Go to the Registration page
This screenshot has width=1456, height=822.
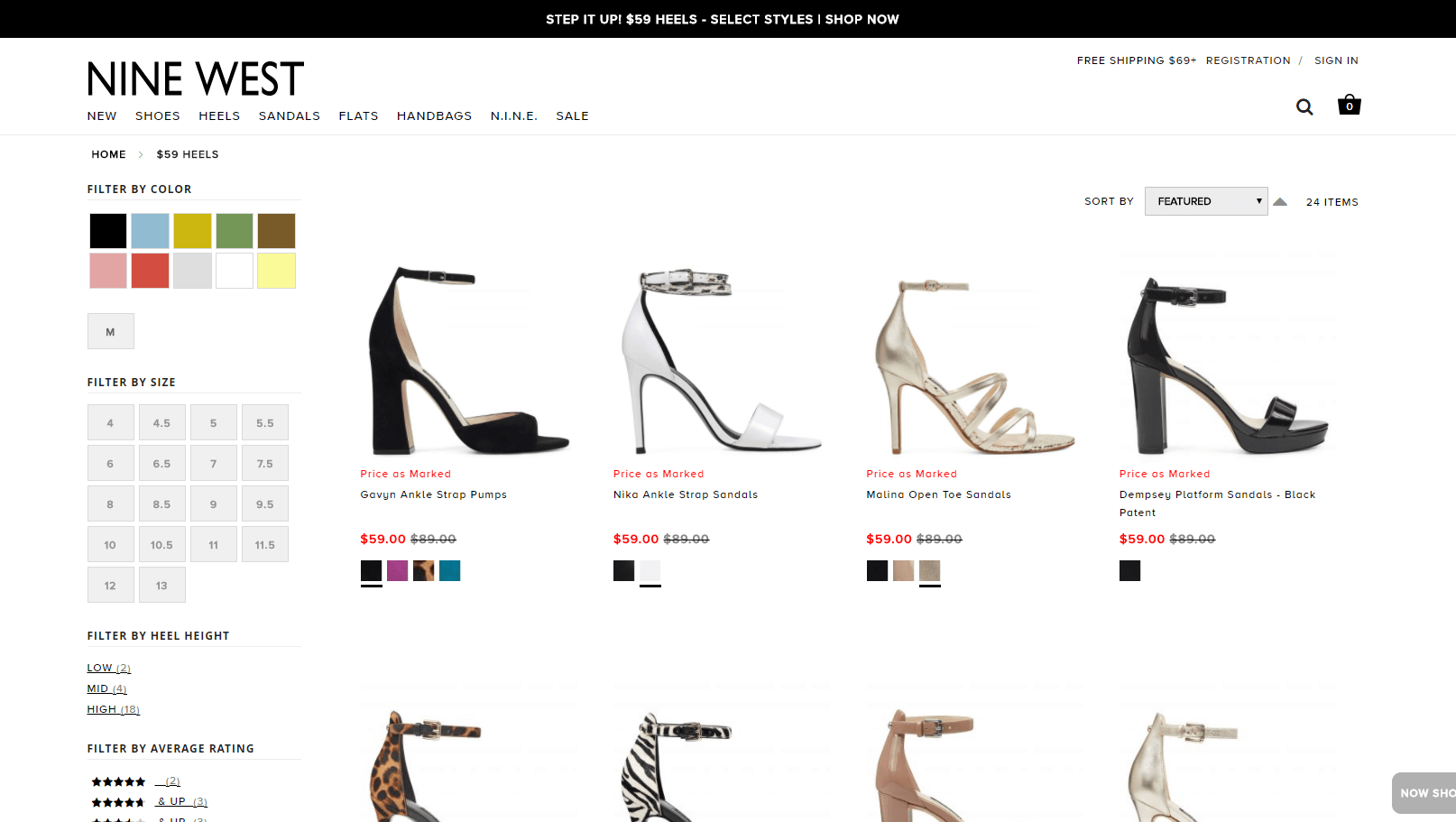point(1249,60)
